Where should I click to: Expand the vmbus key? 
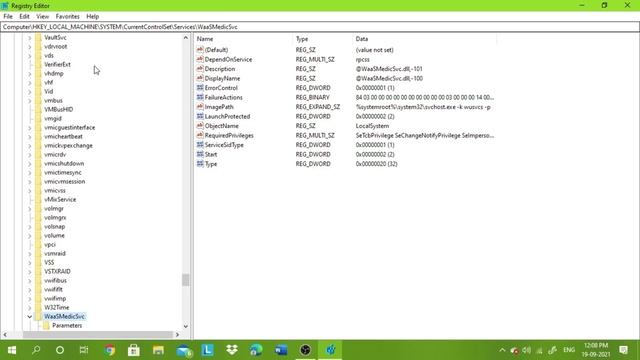click(29, 100)
